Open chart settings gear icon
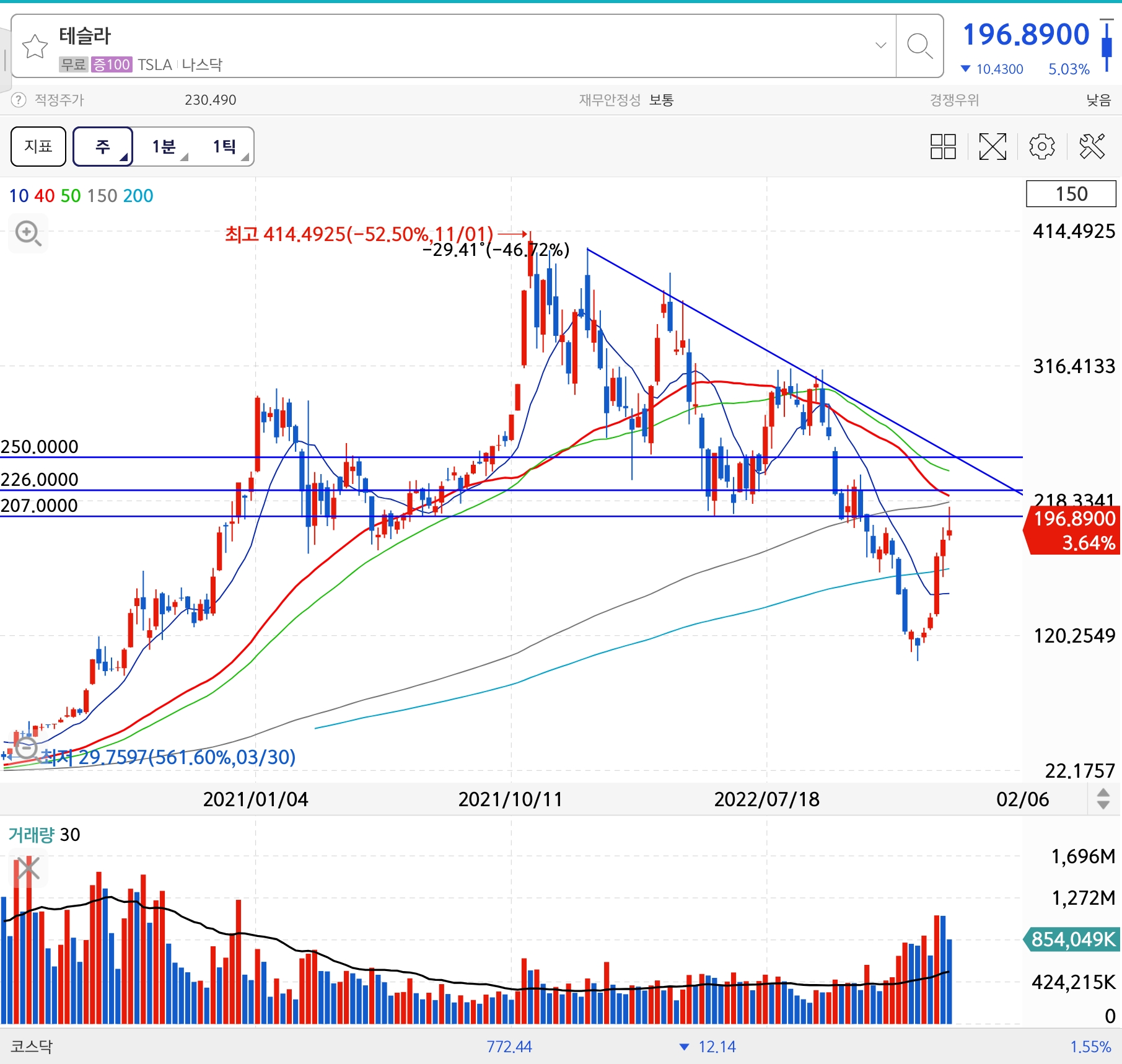Screen dimensions: 1122x1064 tap(1042, 147)
